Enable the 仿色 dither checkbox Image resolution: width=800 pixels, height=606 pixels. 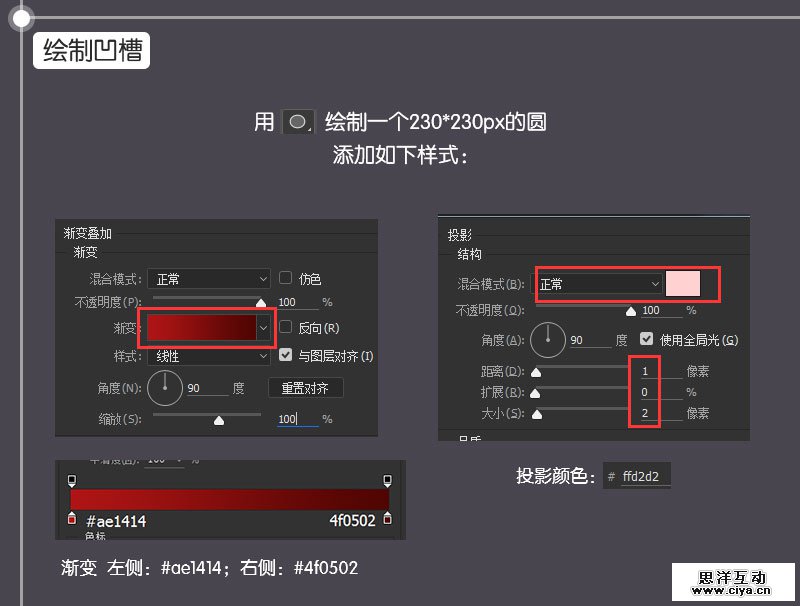pyautogui.click(x=286, y=278)
